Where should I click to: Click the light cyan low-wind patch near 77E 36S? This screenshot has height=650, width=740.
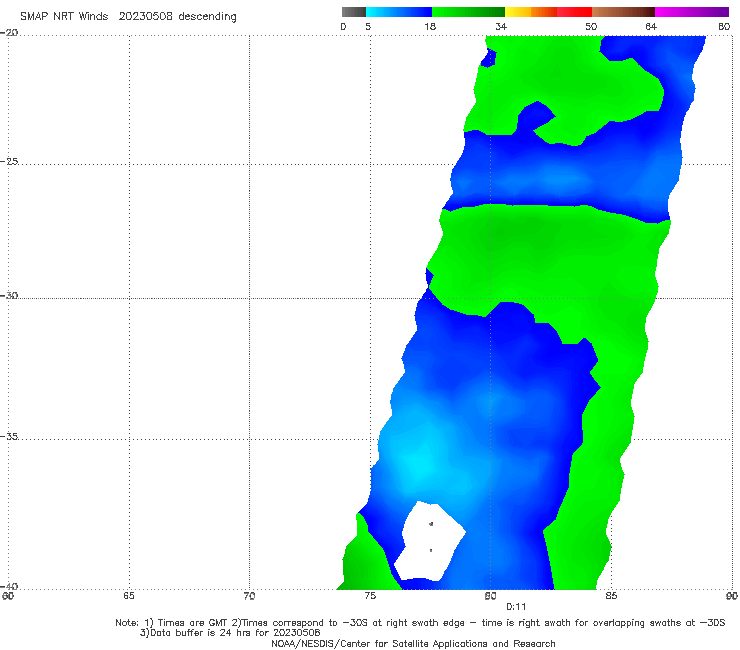point(421,462)
